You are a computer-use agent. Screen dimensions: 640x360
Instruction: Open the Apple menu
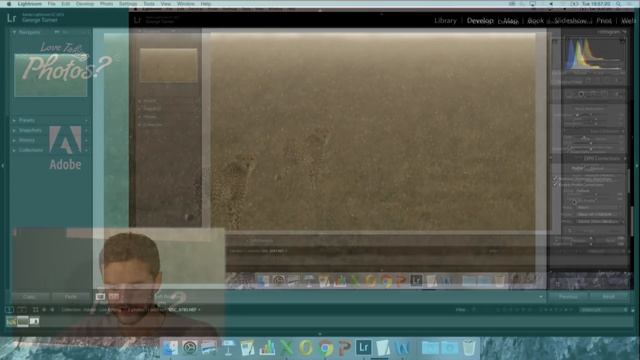(x=8, y=4)
